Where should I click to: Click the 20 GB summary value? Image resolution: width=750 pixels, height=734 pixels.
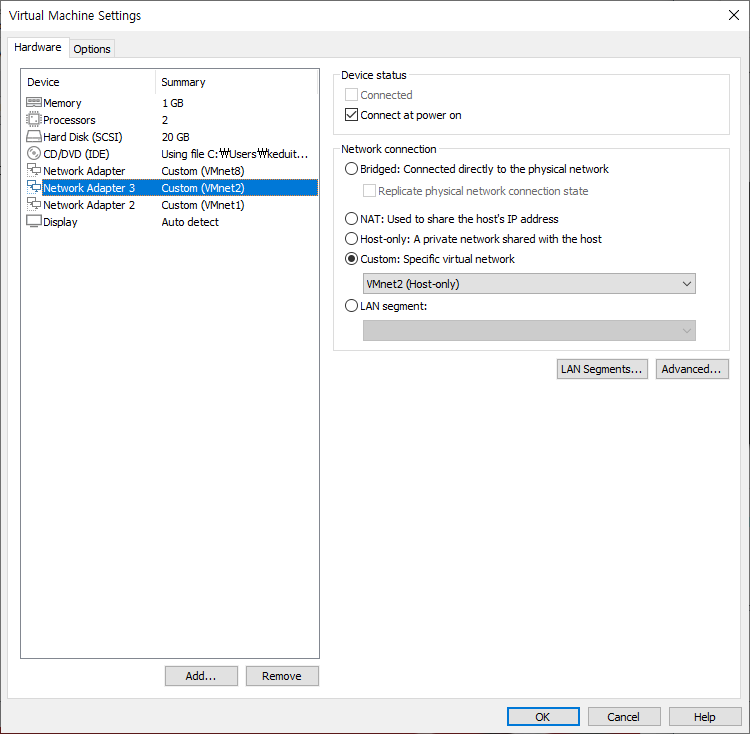click(x=176, y=137)
